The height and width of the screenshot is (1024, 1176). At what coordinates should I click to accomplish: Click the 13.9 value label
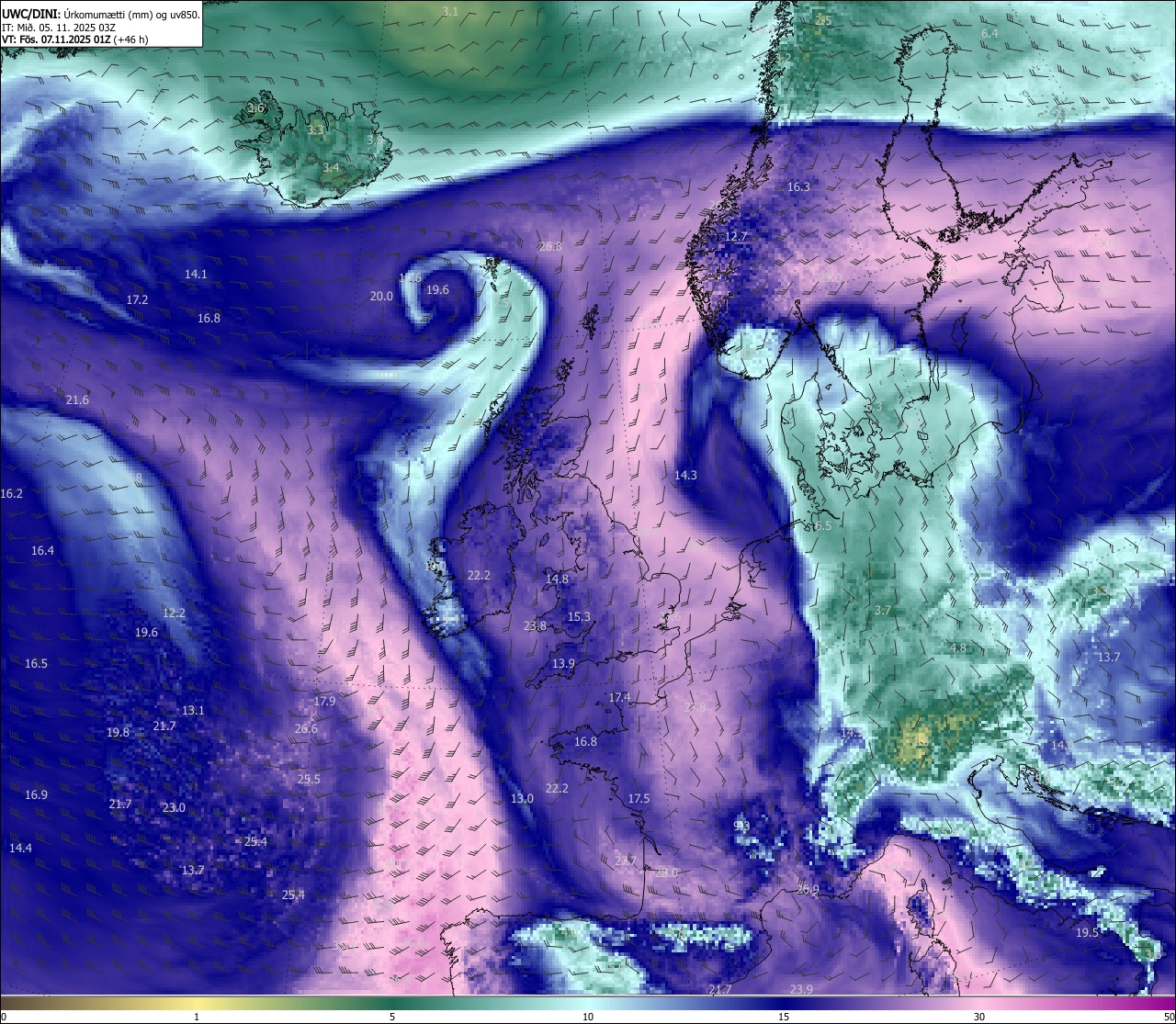563,664
